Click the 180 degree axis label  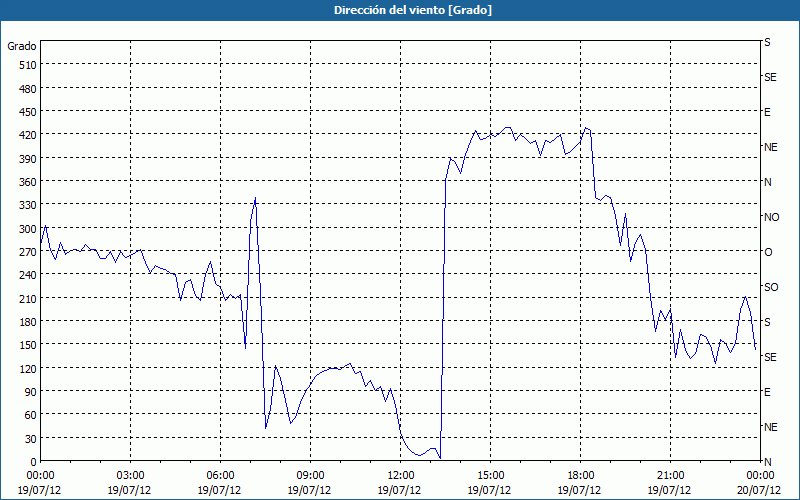tap(28, 322)
